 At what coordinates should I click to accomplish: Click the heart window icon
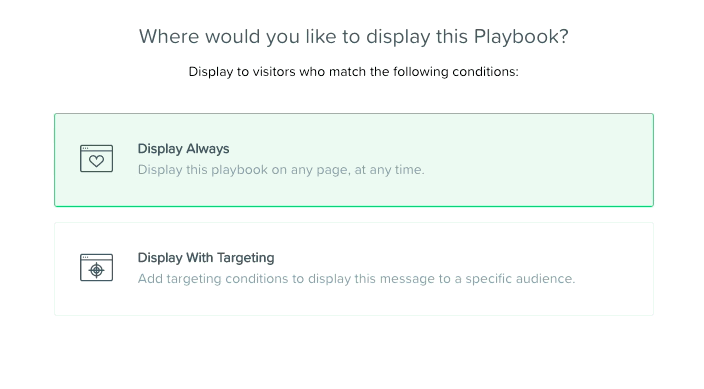tap(97, 159)
